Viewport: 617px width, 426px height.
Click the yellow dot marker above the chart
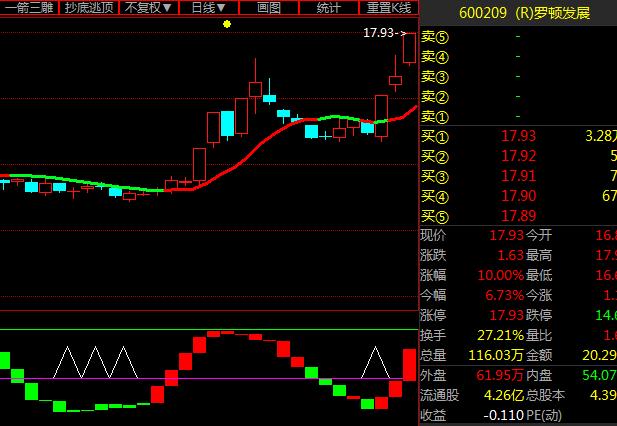click(x=227, y=24)
